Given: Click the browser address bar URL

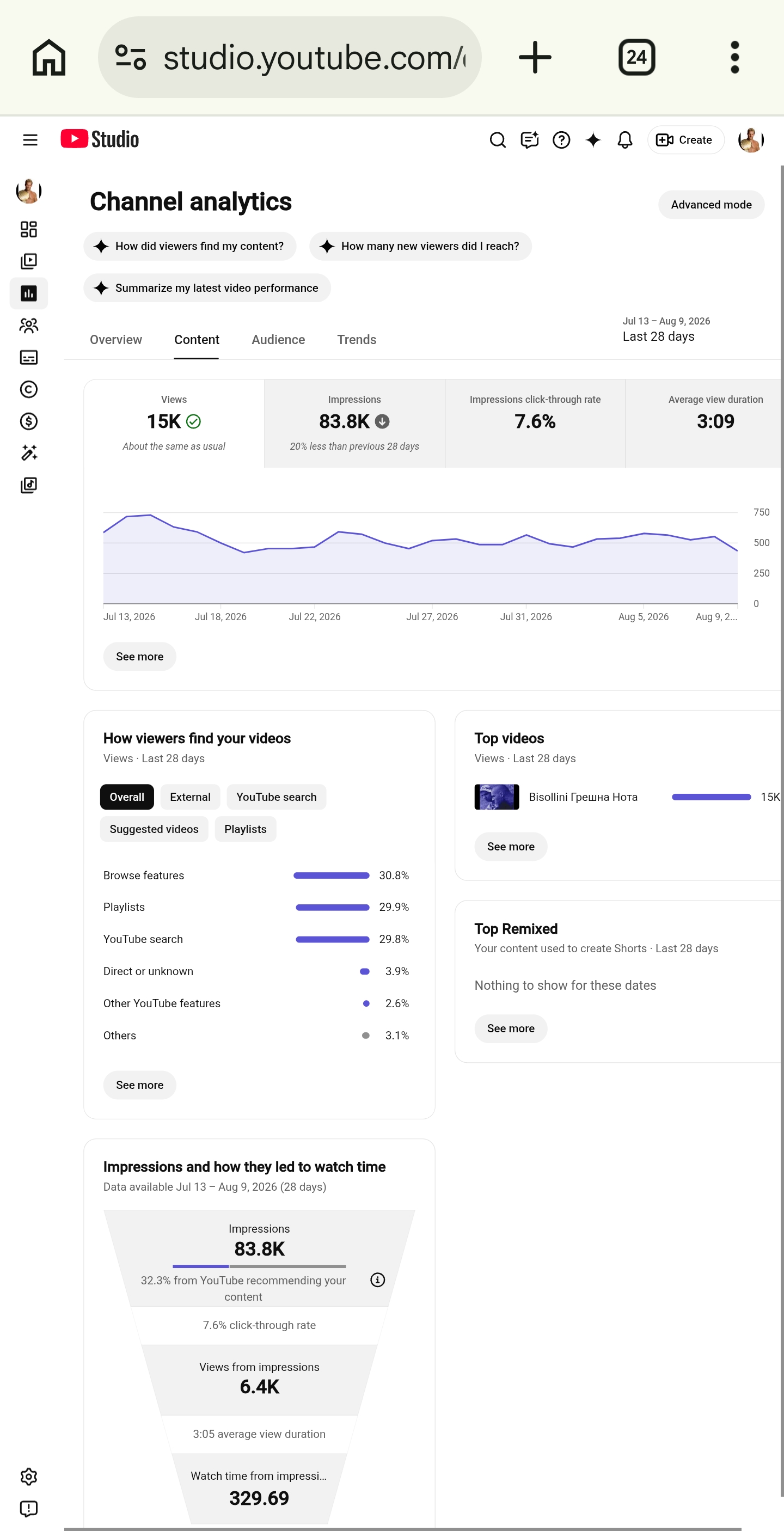Looking at the screenshot, I should coord(314,57).
